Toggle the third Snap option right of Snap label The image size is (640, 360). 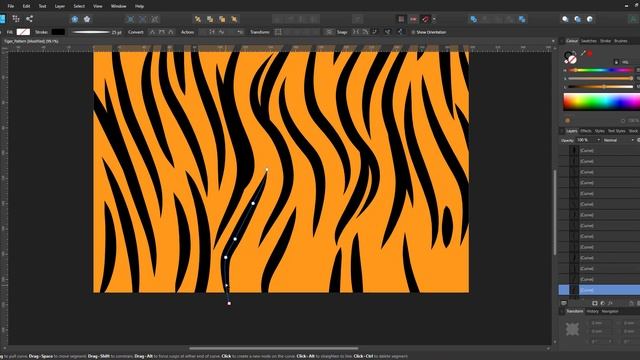[375, 32]
